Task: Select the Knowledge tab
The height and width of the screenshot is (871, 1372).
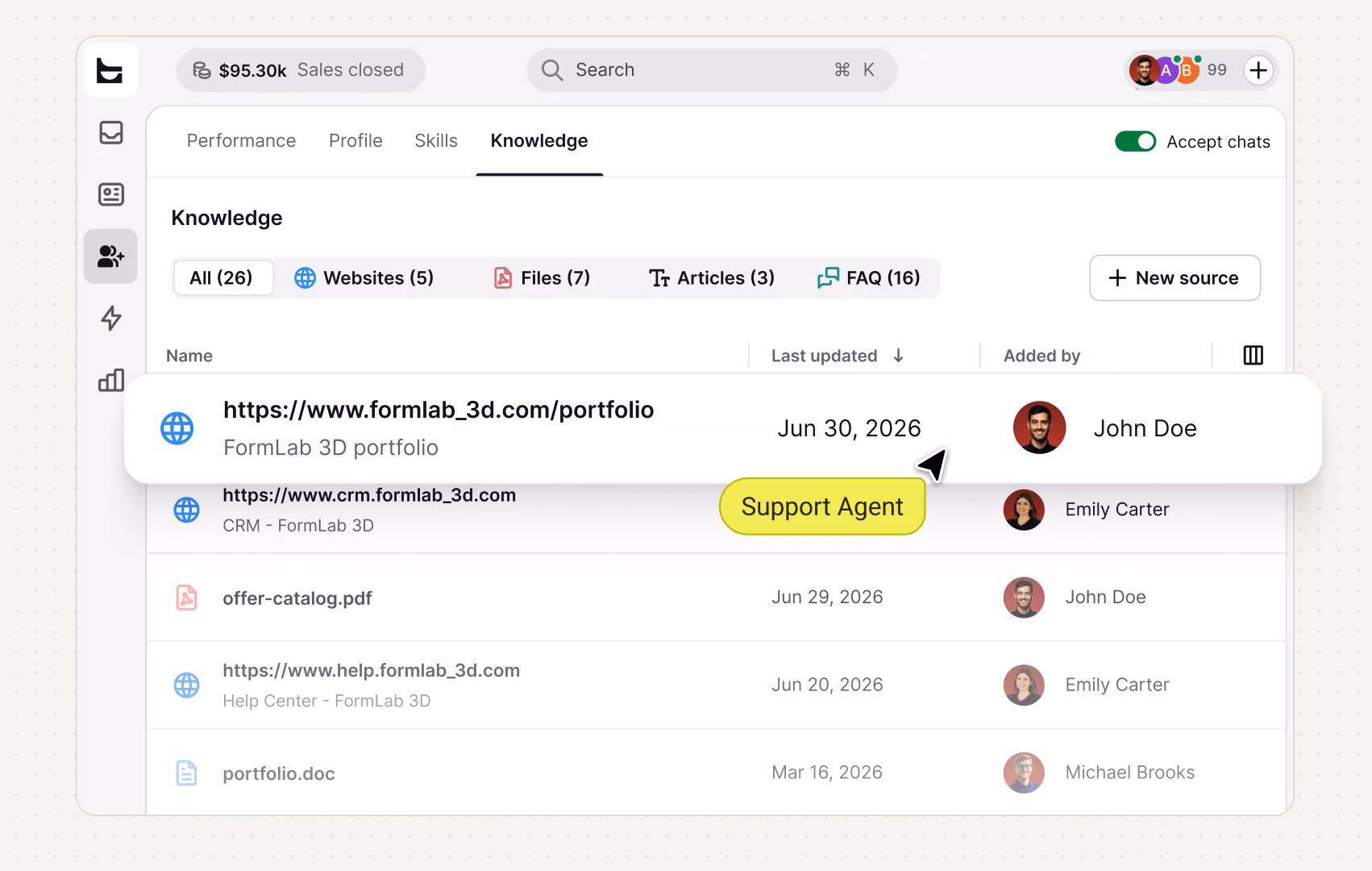Action: point(539,140)
